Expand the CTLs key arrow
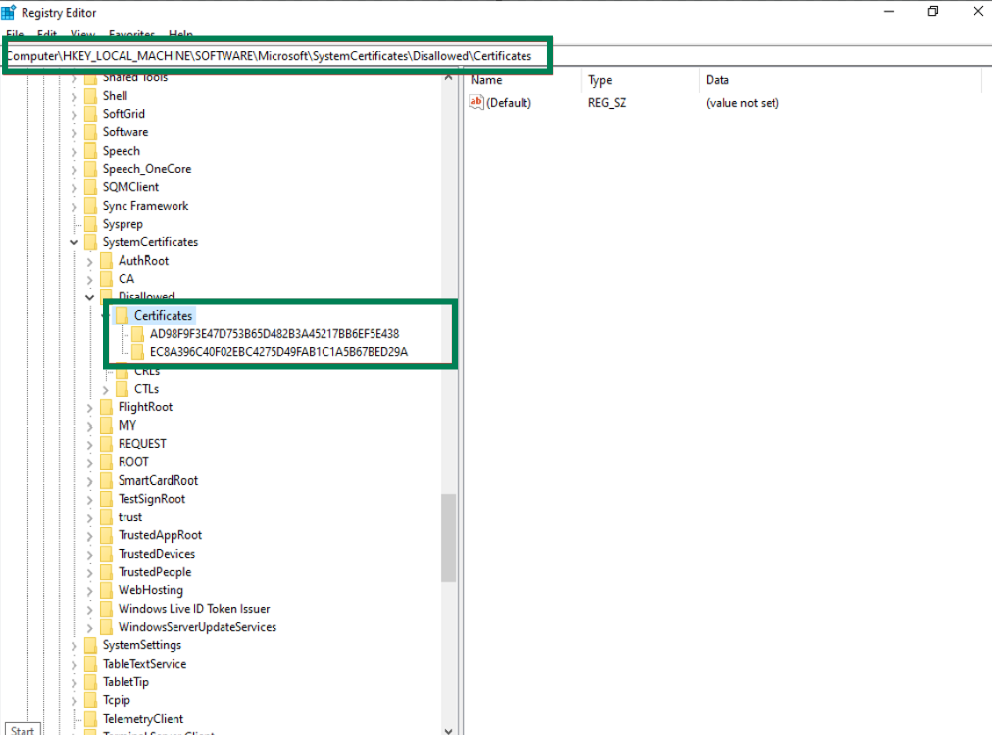Image resolution: width=992 pixels, height=735 pixels. [x=107, y=389]
